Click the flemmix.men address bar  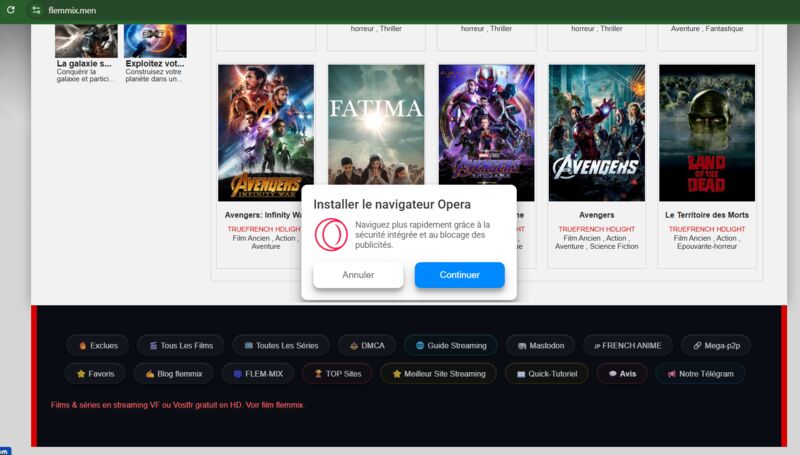coord(72,10)
